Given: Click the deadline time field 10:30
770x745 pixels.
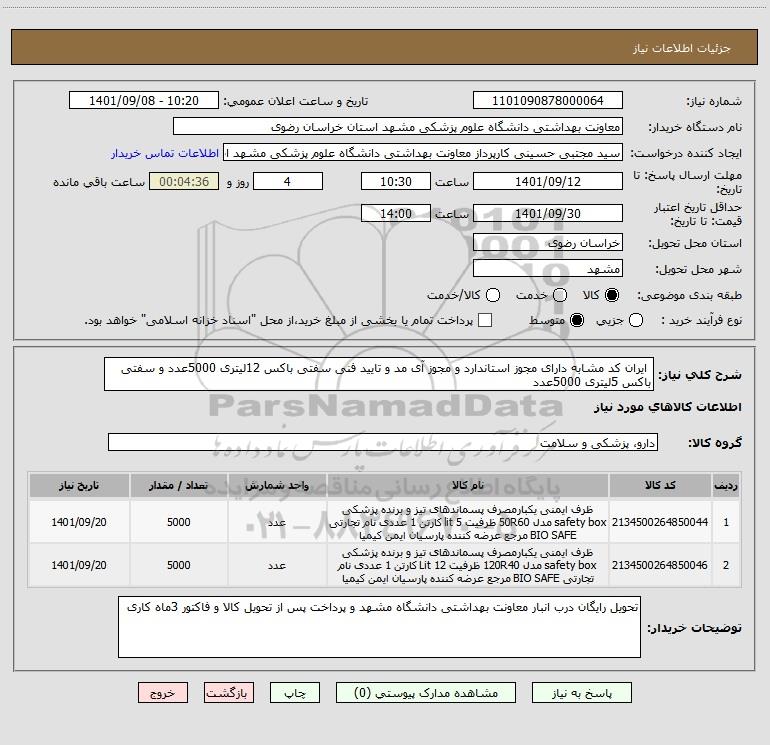Looking at the screenshot, I should pyautogui.click(x=396, y=182).
